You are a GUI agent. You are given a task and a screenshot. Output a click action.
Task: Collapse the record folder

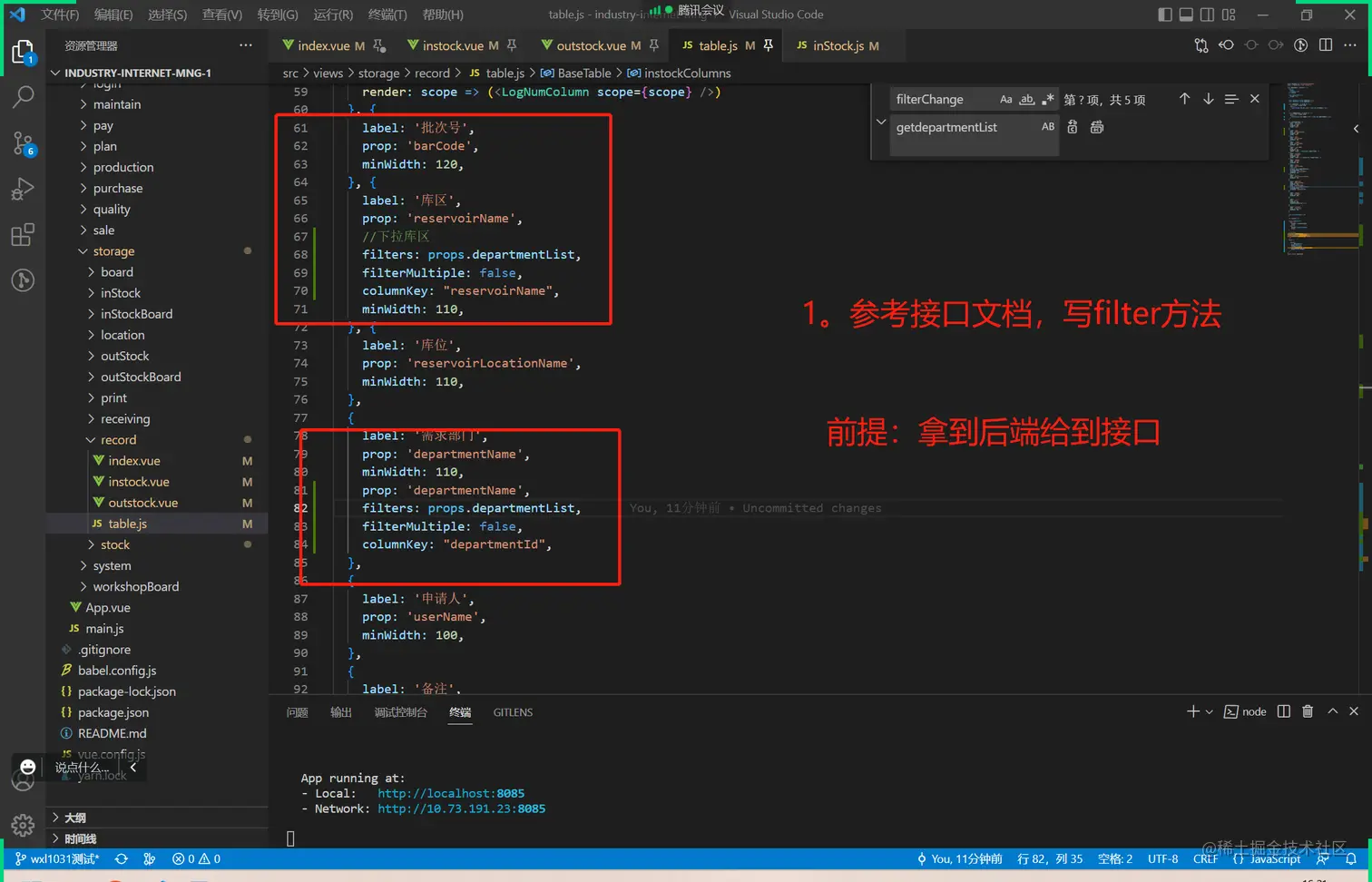(x=157, y=439)
